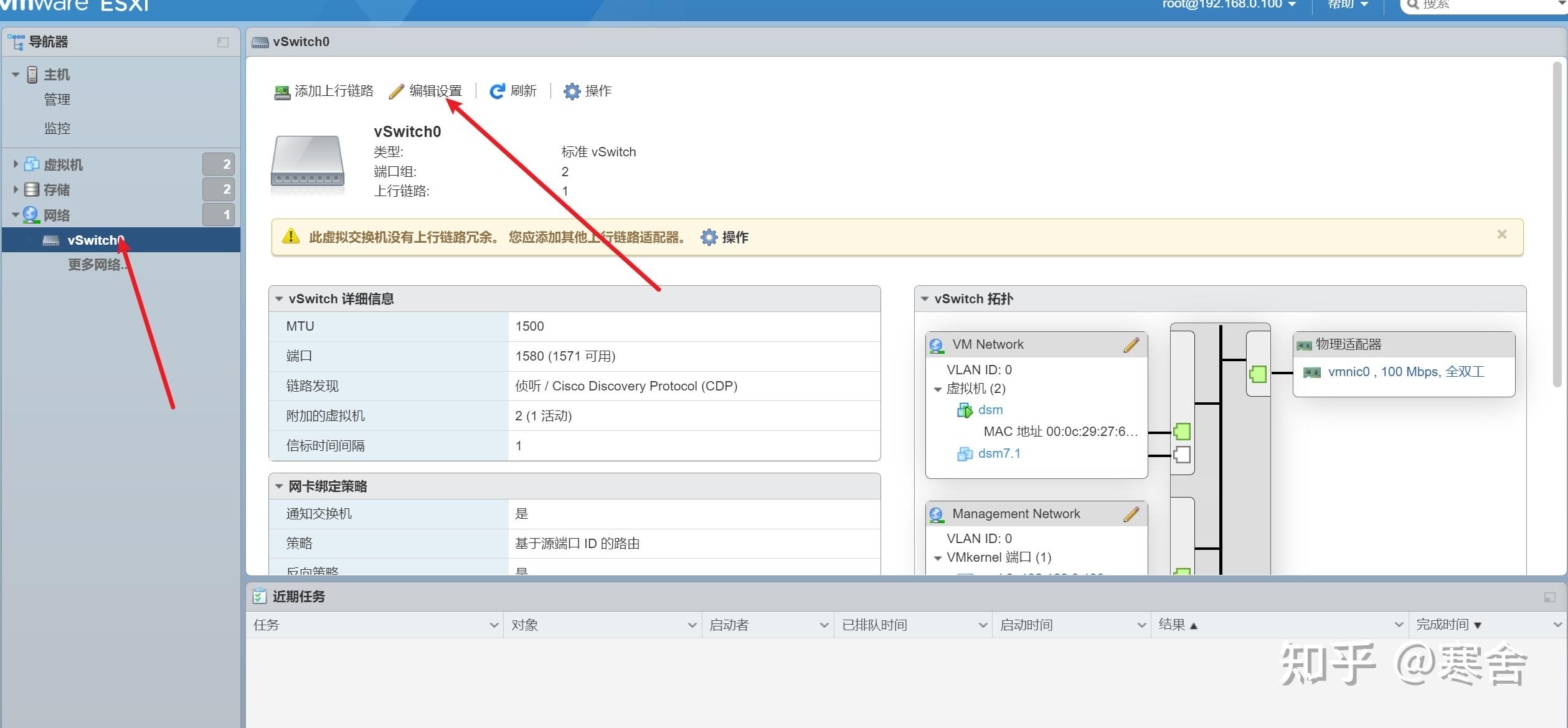Click the vertical scrollbar of vSwitch0 panel
This screenshot has width=1568, height=728.
[x=1557, y=224]
